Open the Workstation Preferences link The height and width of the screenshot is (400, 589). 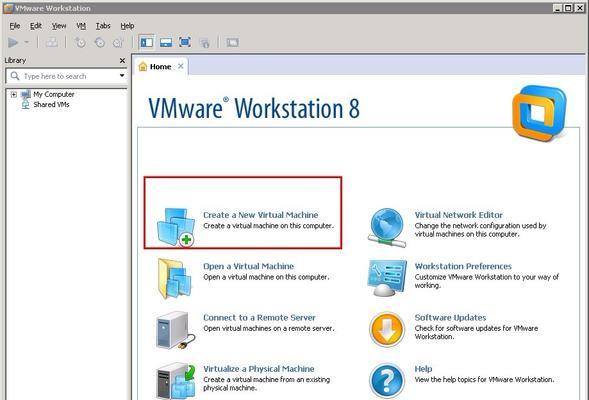[x=463, y=266]
